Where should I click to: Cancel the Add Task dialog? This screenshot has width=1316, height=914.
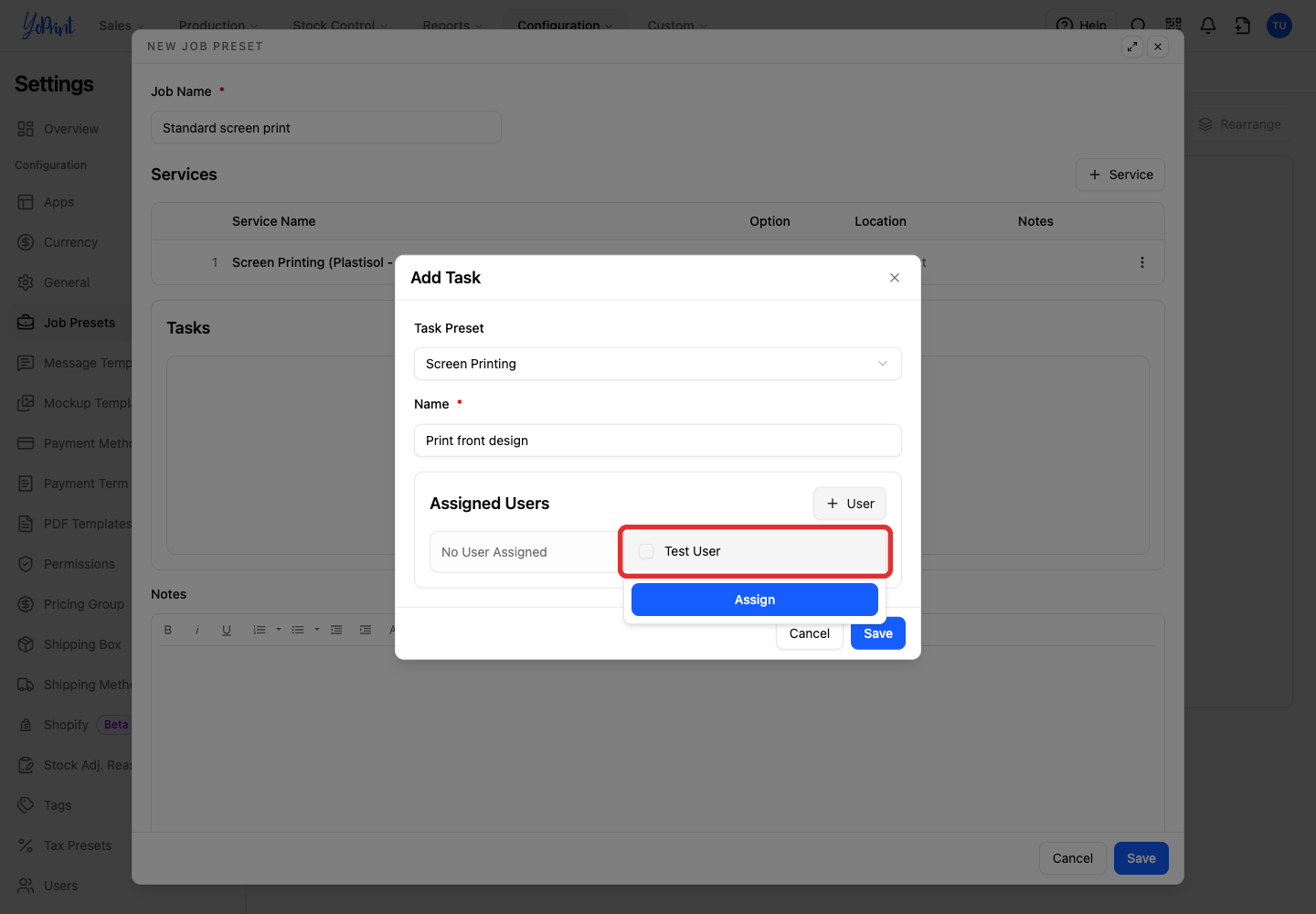810,633
